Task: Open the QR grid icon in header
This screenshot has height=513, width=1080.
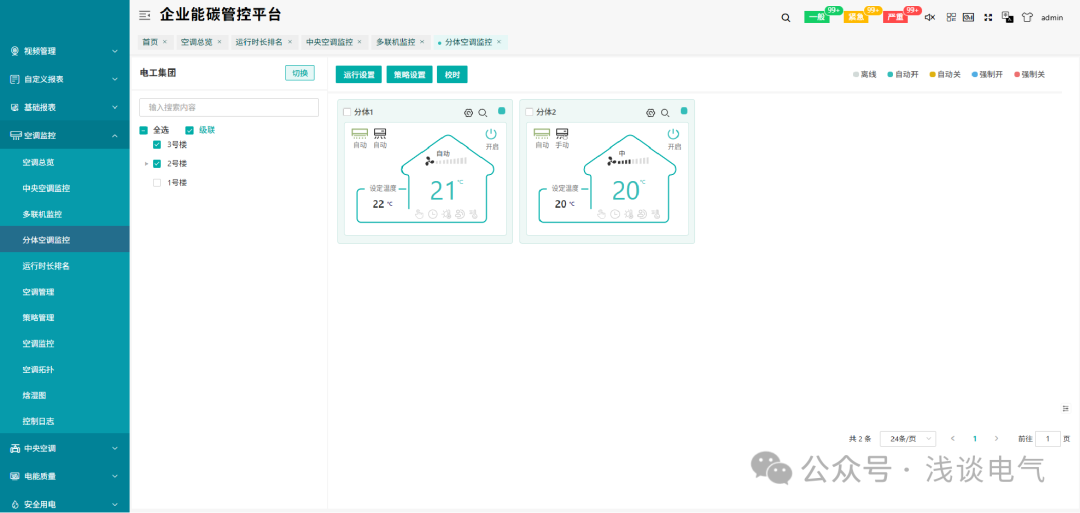Action: pyautogui.click(x=951, y=18)
